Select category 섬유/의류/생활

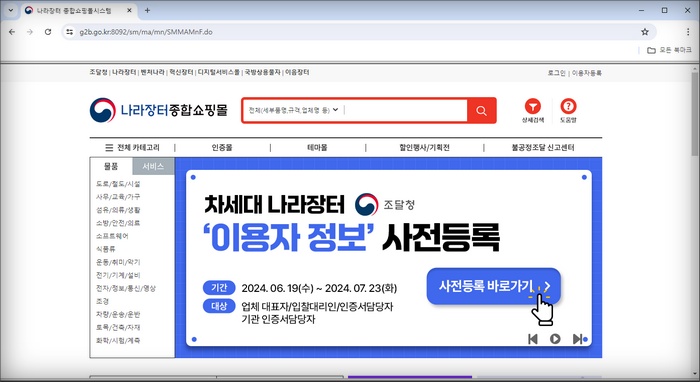(118, 210)
